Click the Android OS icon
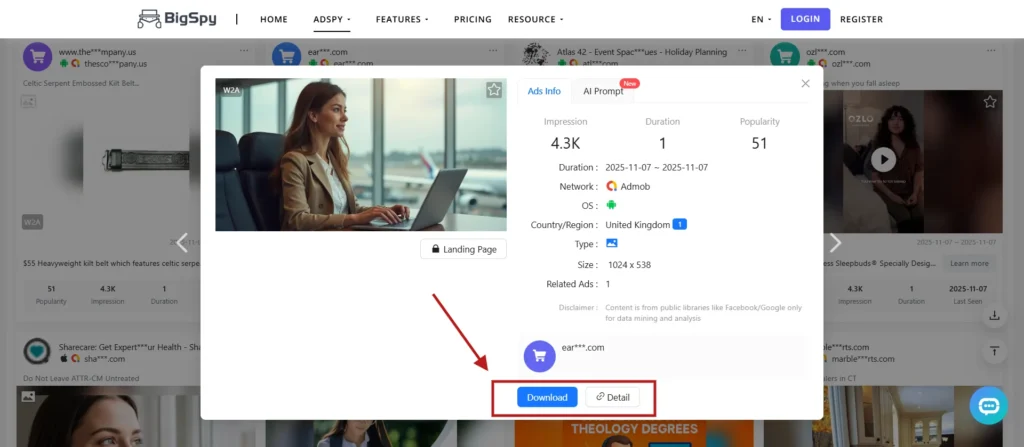 tap(611, 205)
